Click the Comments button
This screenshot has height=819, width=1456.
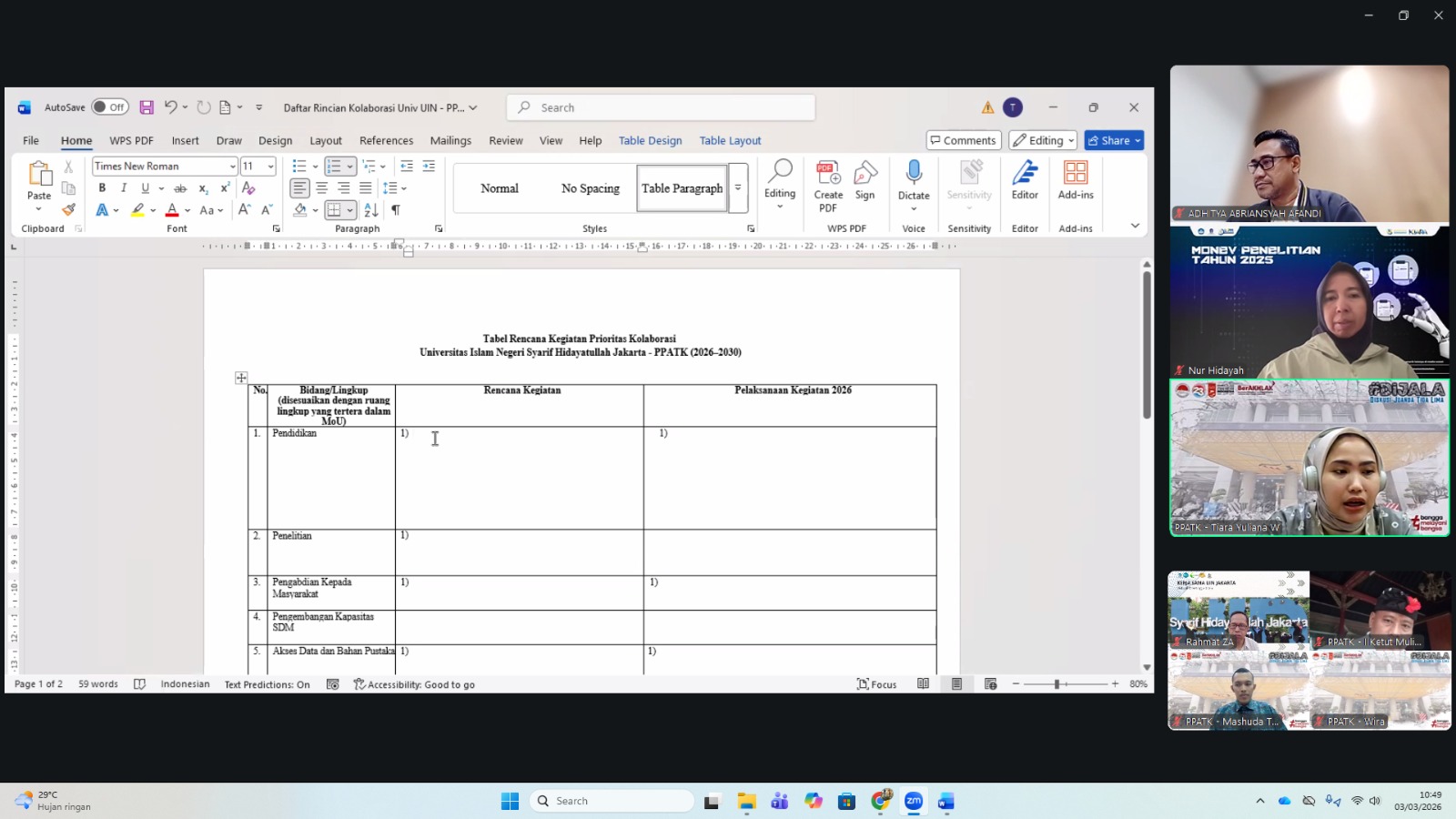[963, 140]
